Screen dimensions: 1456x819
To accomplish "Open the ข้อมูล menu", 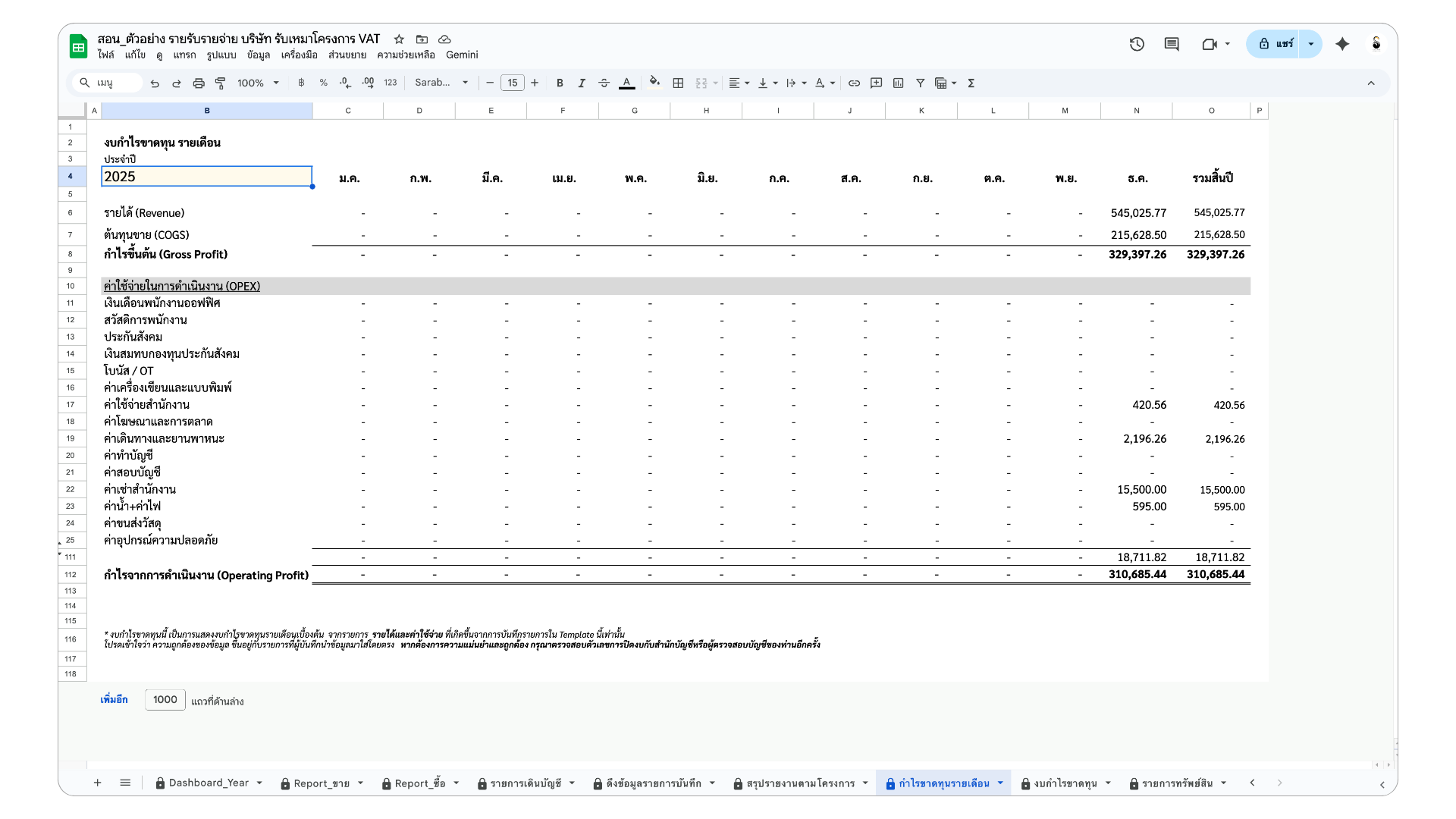I will click(259, 55).
